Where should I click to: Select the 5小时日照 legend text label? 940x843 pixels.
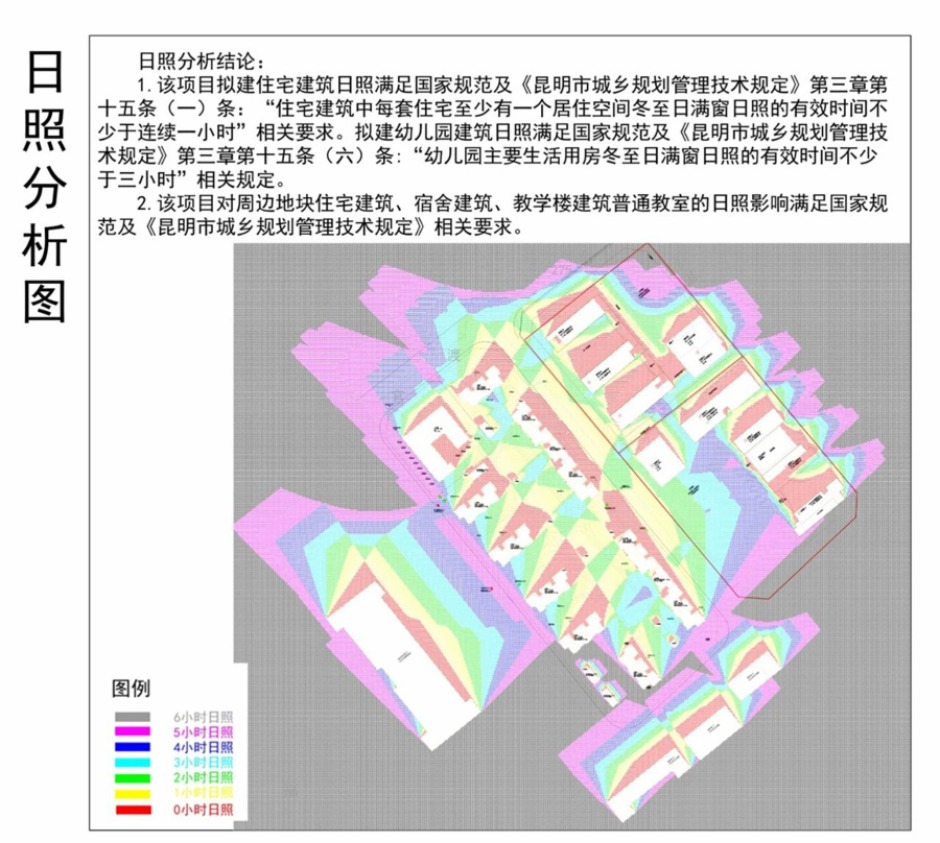(x=205, y=731)
